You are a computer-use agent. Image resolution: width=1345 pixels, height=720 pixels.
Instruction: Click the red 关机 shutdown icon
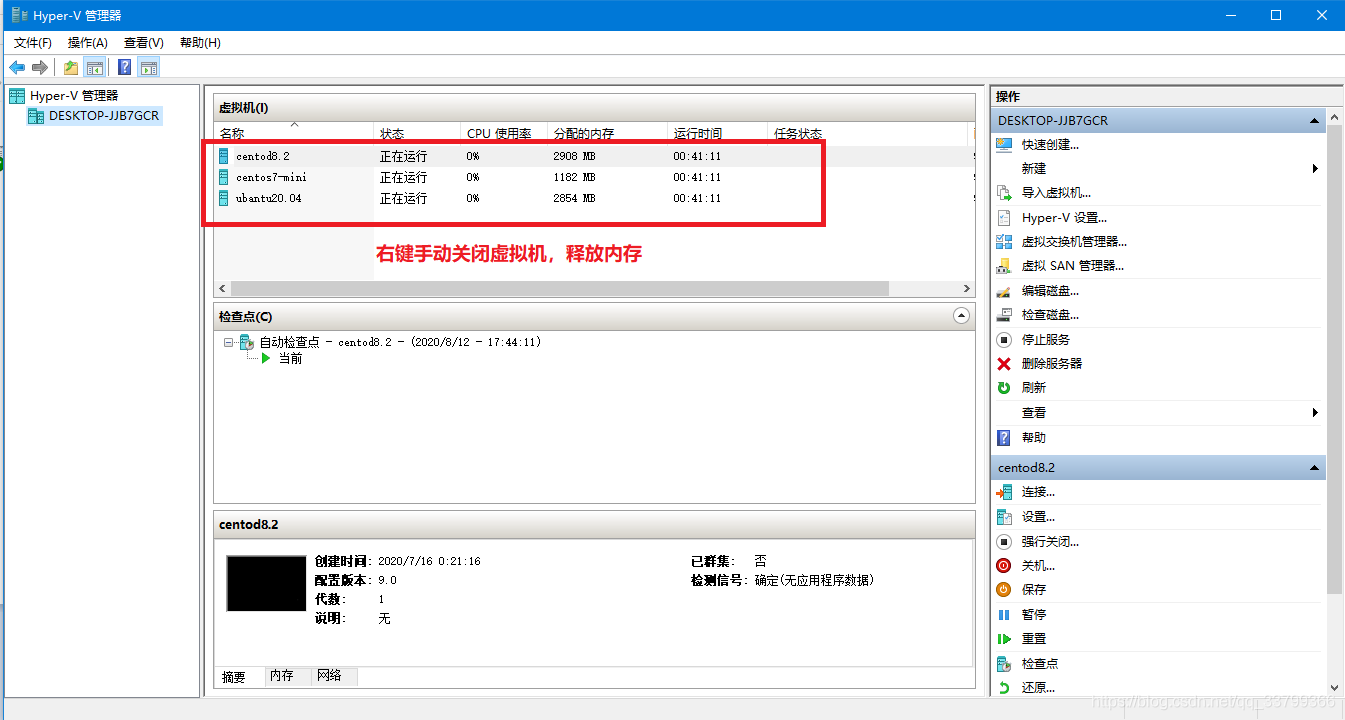(x=1004, y=566)
